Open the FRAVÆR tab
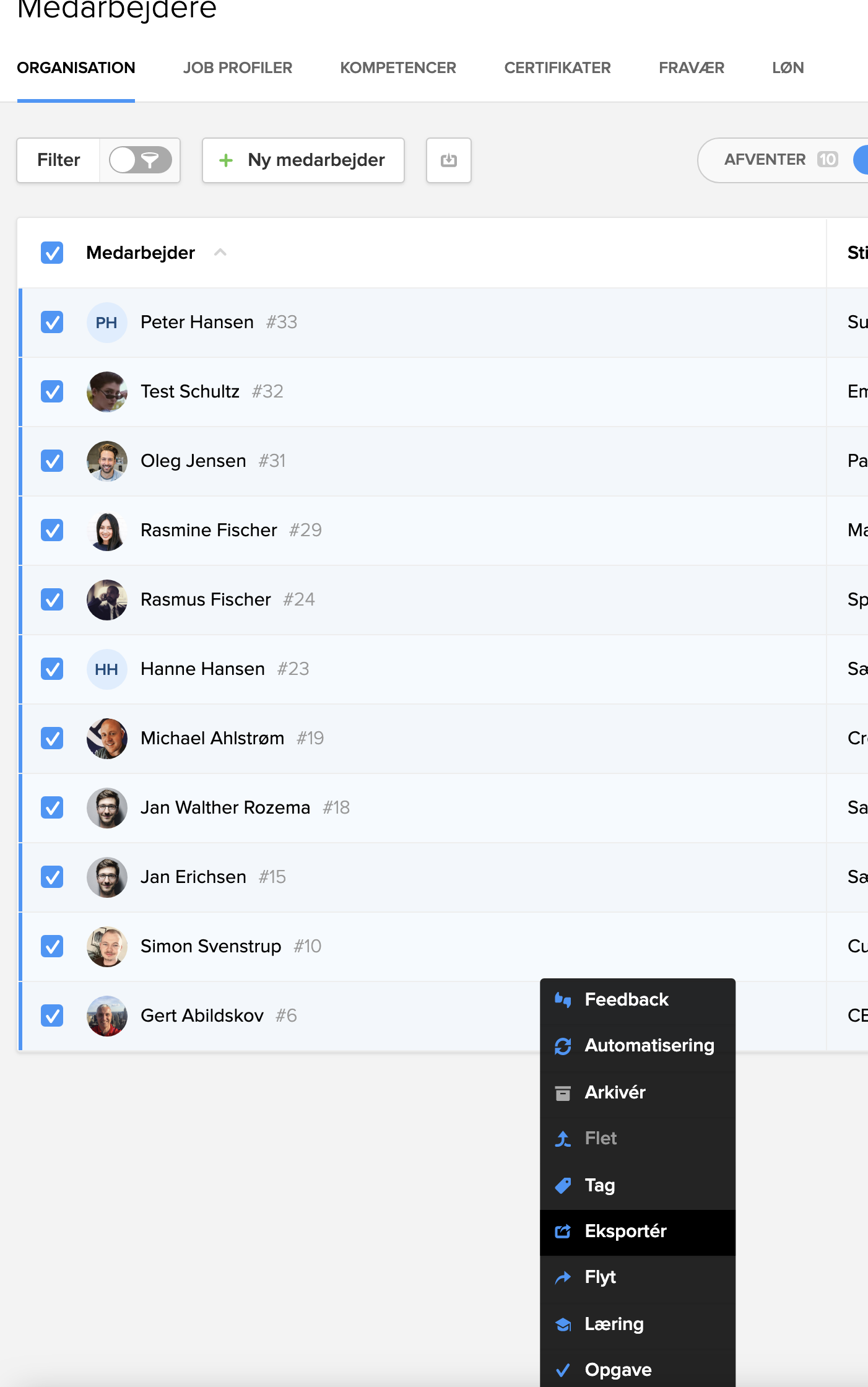 click(x=691, y=67)
